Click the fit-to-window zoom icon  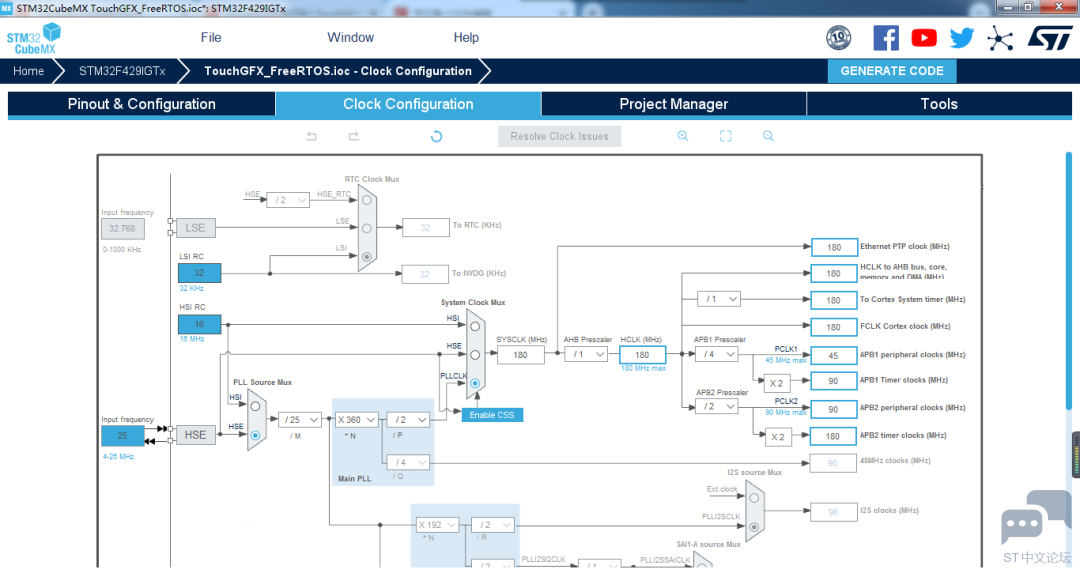pos(726,136)
